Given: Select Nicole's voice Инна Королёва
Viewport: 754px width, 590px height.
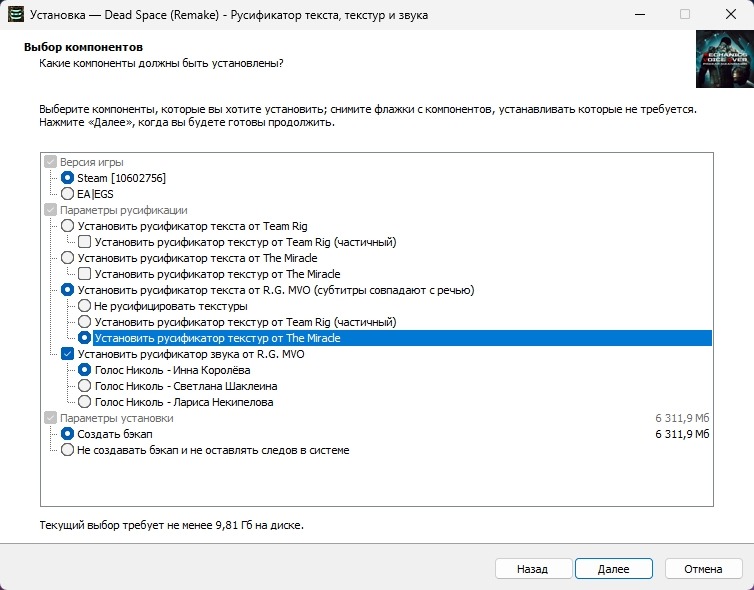Looking at the screenshot, I should (85, 370).
